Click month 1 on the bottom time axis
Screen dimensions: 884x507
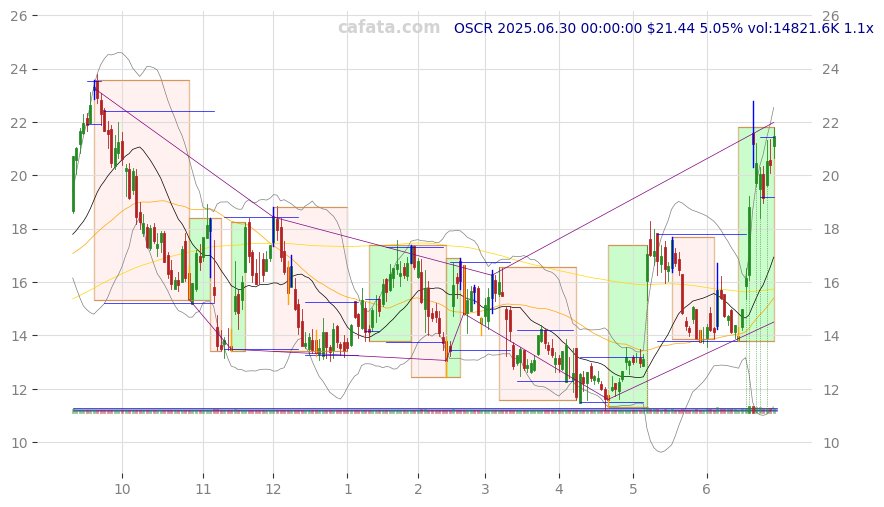pos(348,489)
